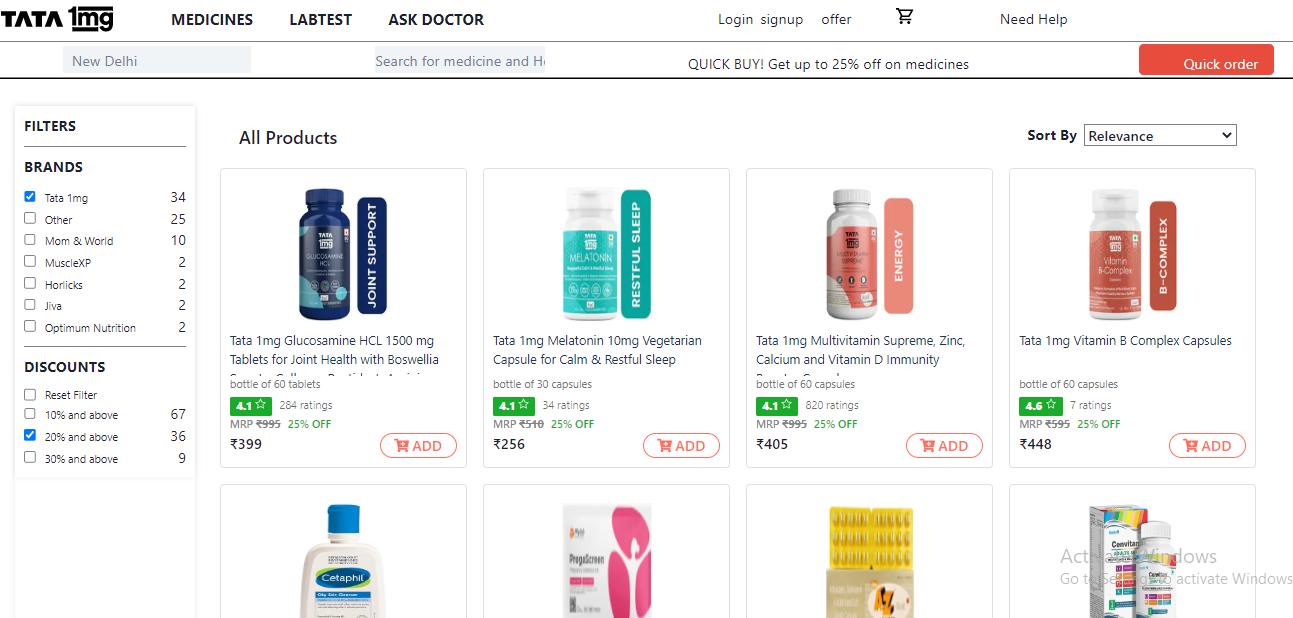Disable the 20% and above discount filter
Image resolution: width=1293 pixels, height=618 pixels.
pyautogui.click(x=29, y=436)
